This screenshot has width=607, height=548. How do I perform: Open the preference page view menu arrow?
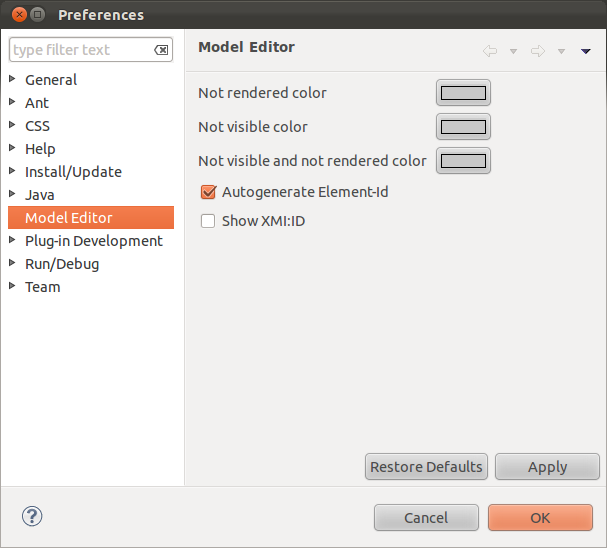[x=586, y=51]
